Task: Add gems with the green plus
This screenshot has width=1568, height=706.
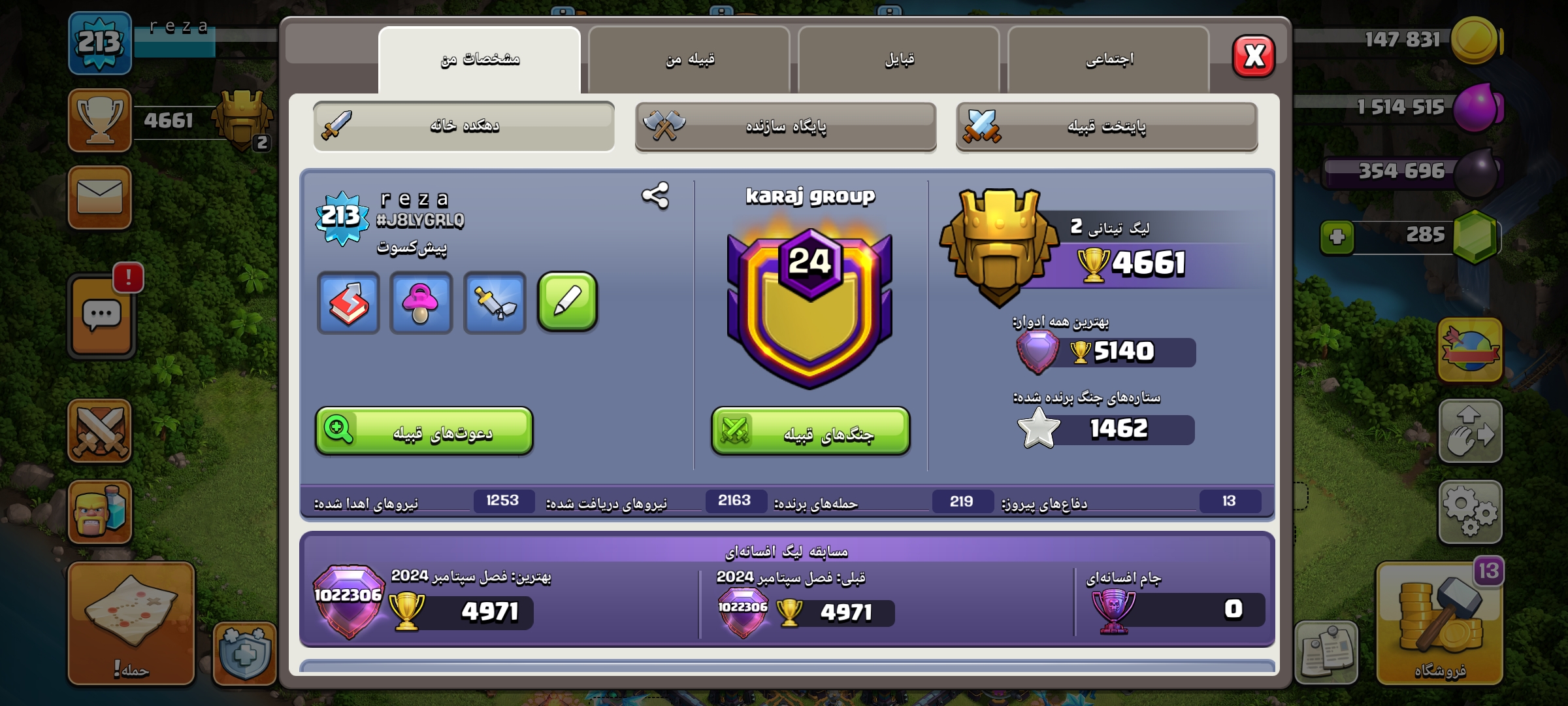Action: [x=1337, y=237]
